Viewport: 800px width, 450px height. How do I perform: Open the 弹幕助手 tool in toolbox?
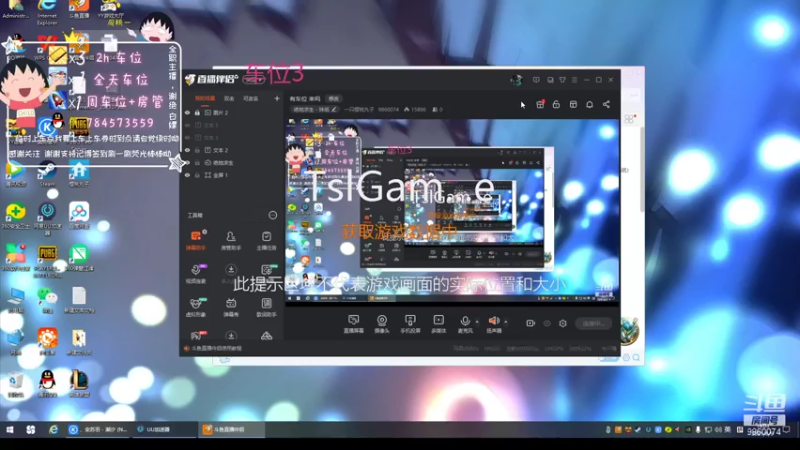tap(196, 240)
